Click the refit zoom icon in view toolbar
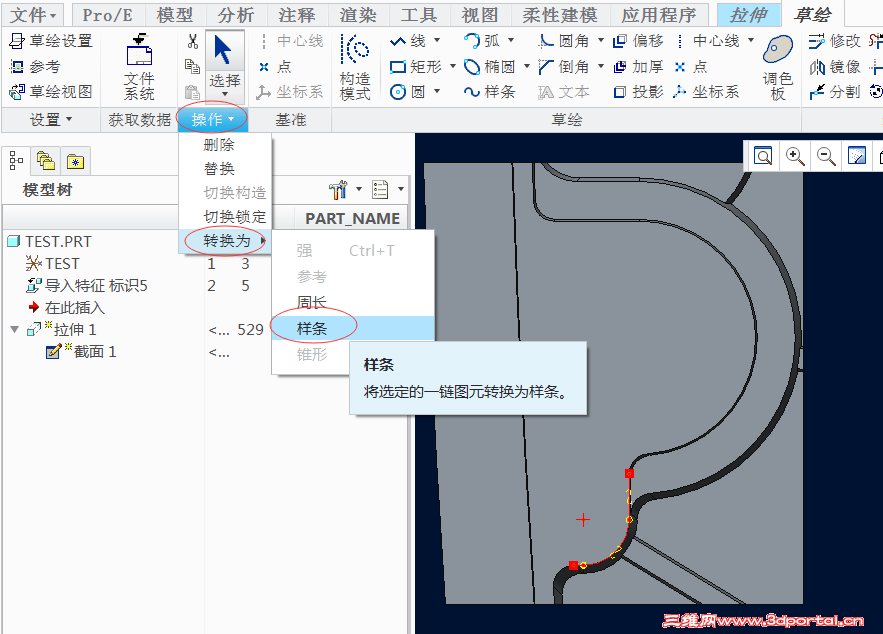 coord(763,156)
